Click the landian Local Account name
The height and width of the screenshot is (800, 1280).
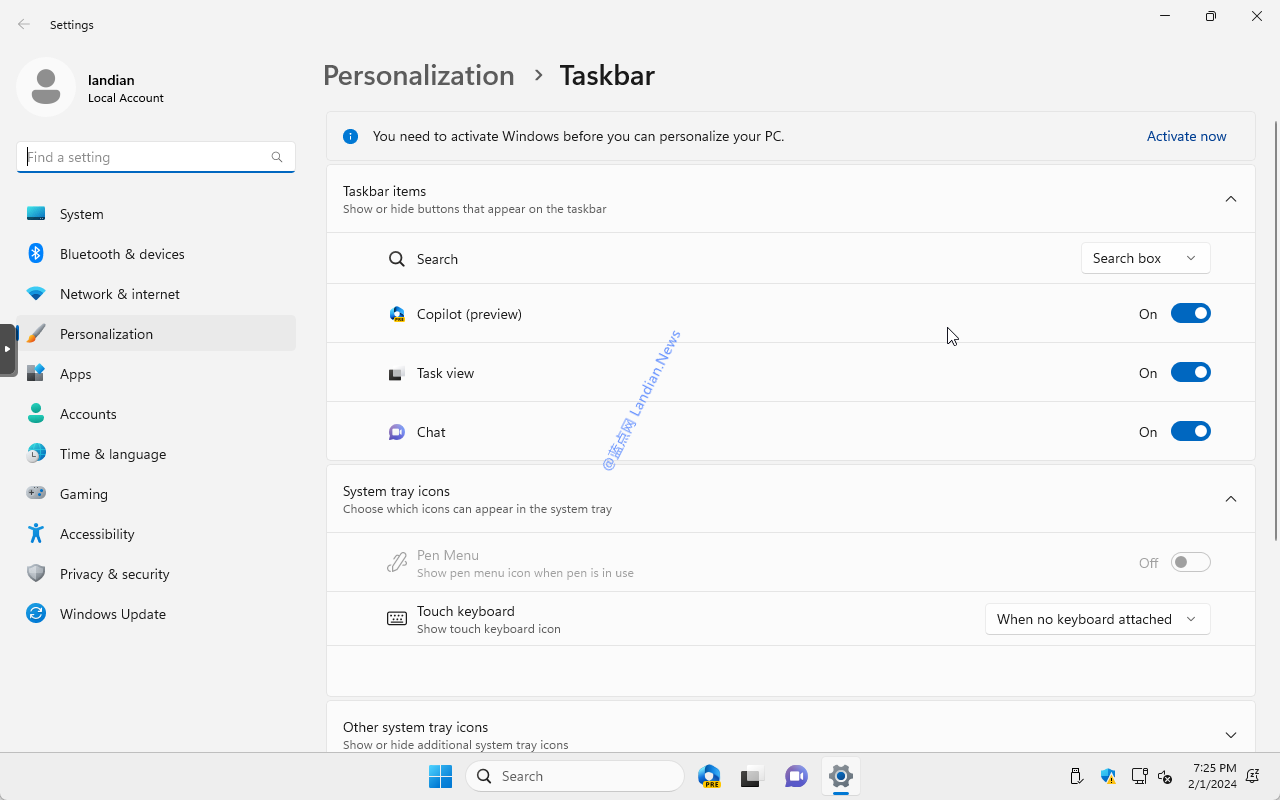126,88
